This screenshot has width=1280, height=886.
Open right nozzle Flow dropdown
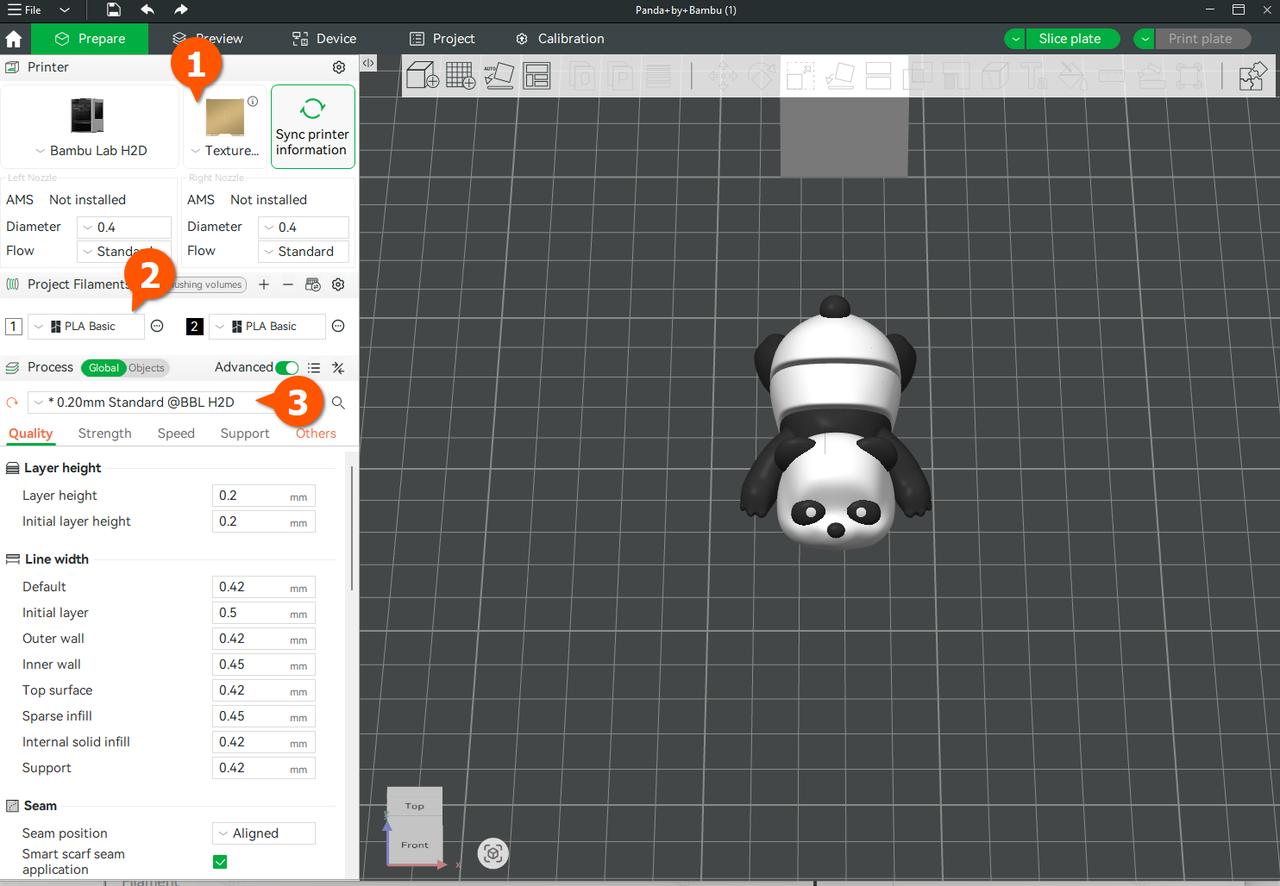pos(303,251)
